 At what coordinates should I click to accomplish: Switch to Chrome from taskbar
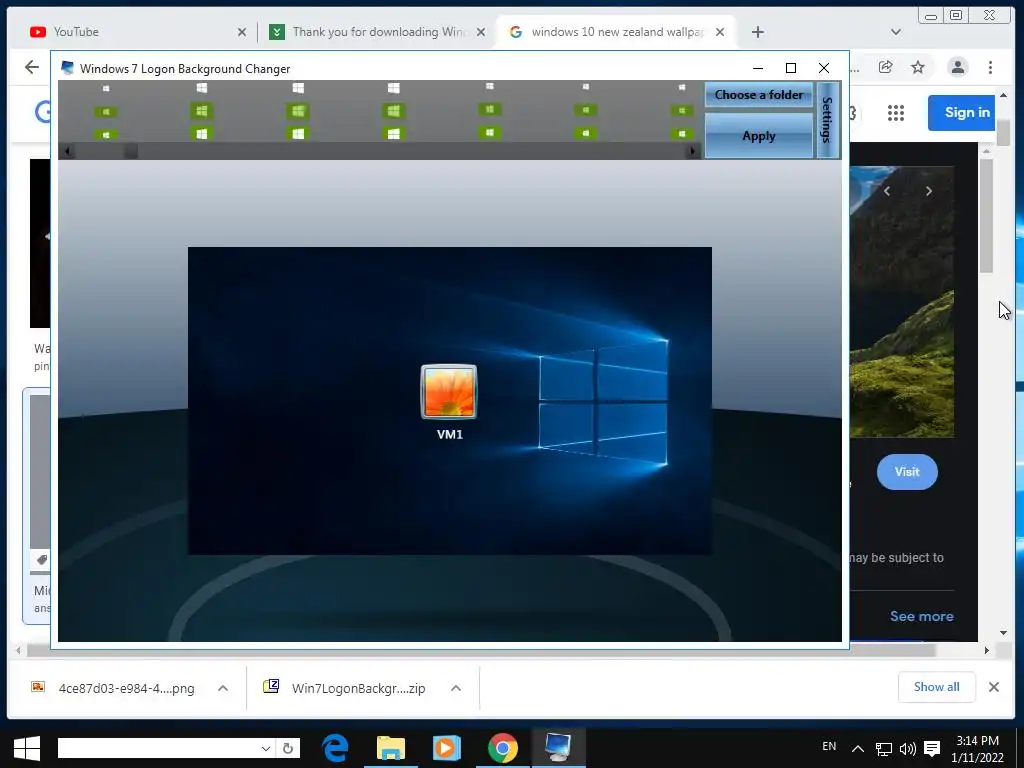[502, 748]
